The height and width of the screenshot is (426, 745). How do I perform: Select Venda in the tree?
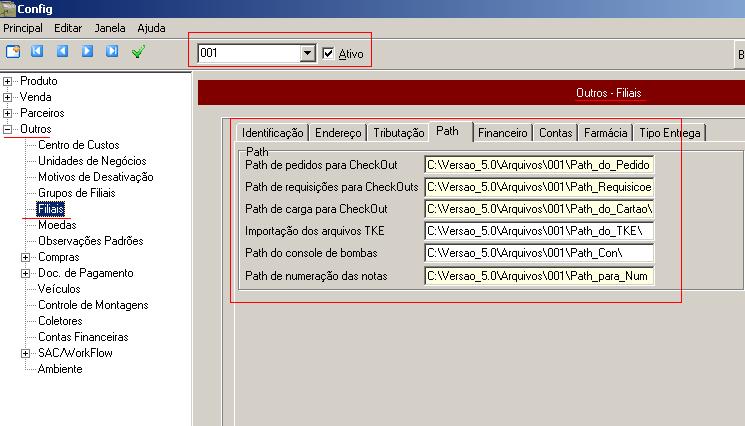click(36, 97)
